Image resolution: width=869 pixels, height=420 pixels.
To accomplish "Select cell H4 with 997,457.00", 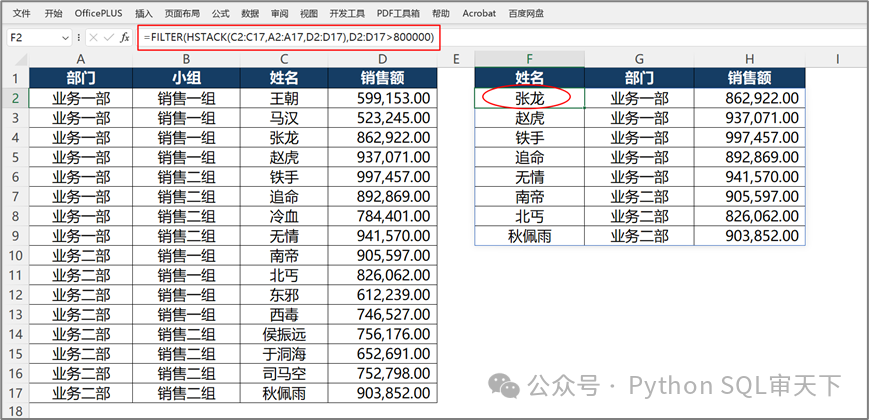I will pos(749,137).
